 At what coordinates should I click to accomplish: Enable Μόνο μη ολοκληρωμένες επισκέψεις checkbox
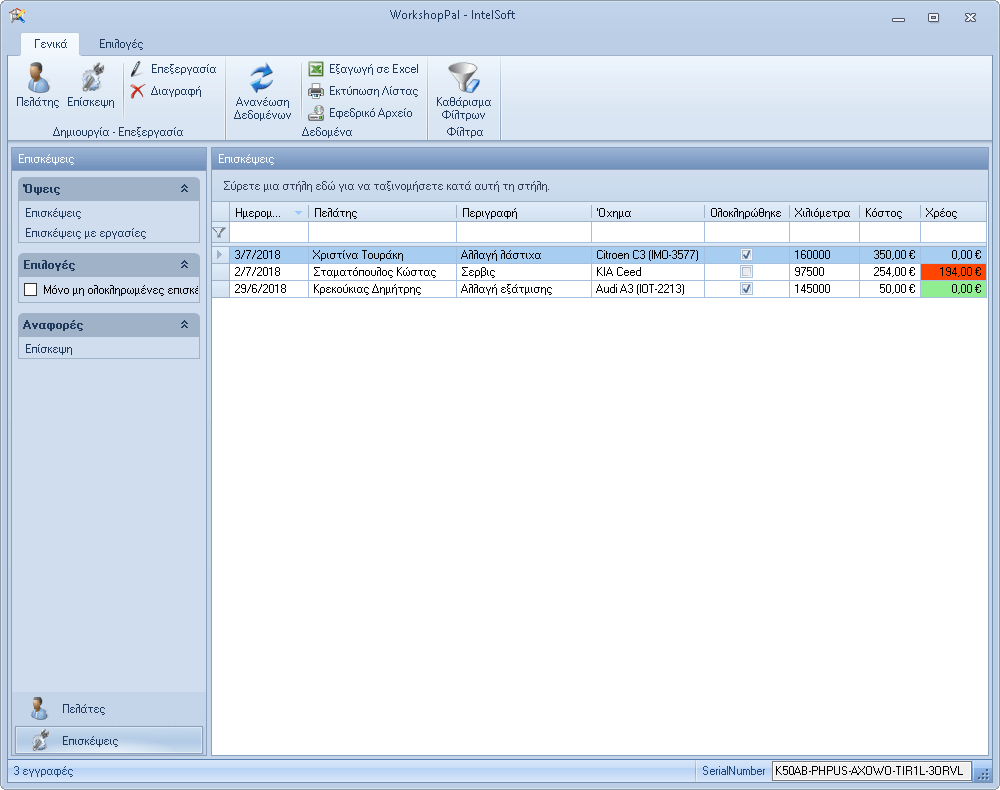click(30, 290)
